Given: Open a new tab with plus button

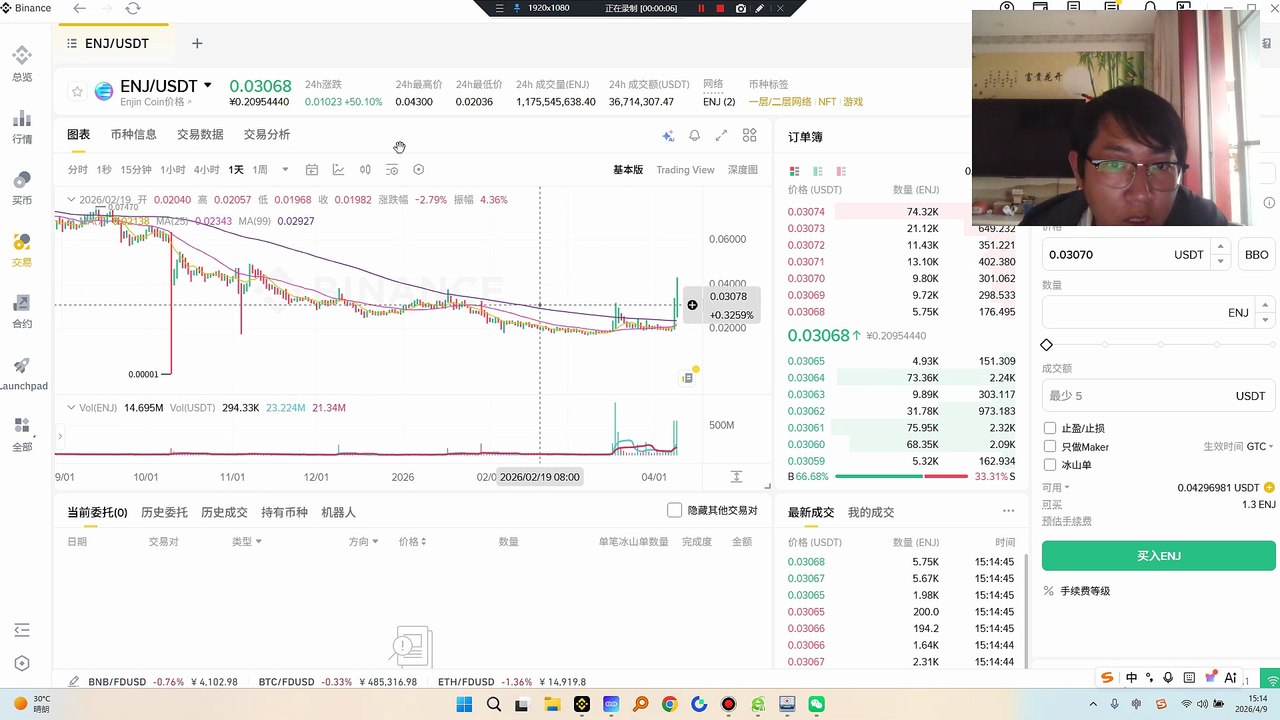Looking at the screenshot, I should [197, 43].
